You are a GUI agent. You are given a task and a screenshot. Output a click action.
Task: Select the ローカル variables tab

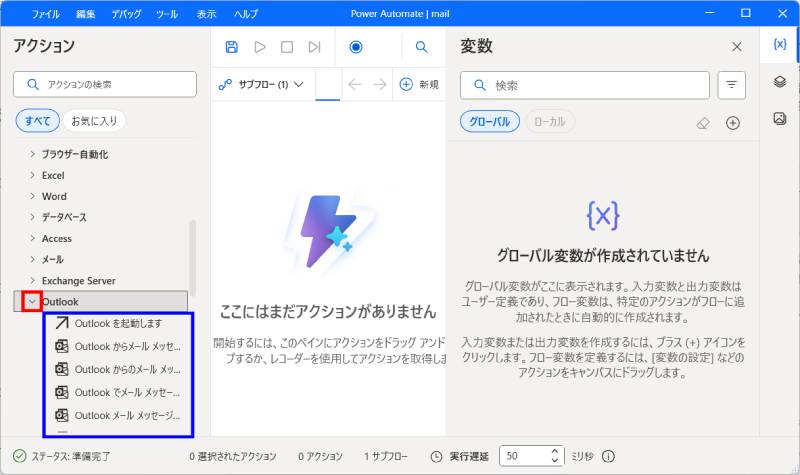point(549,122)
